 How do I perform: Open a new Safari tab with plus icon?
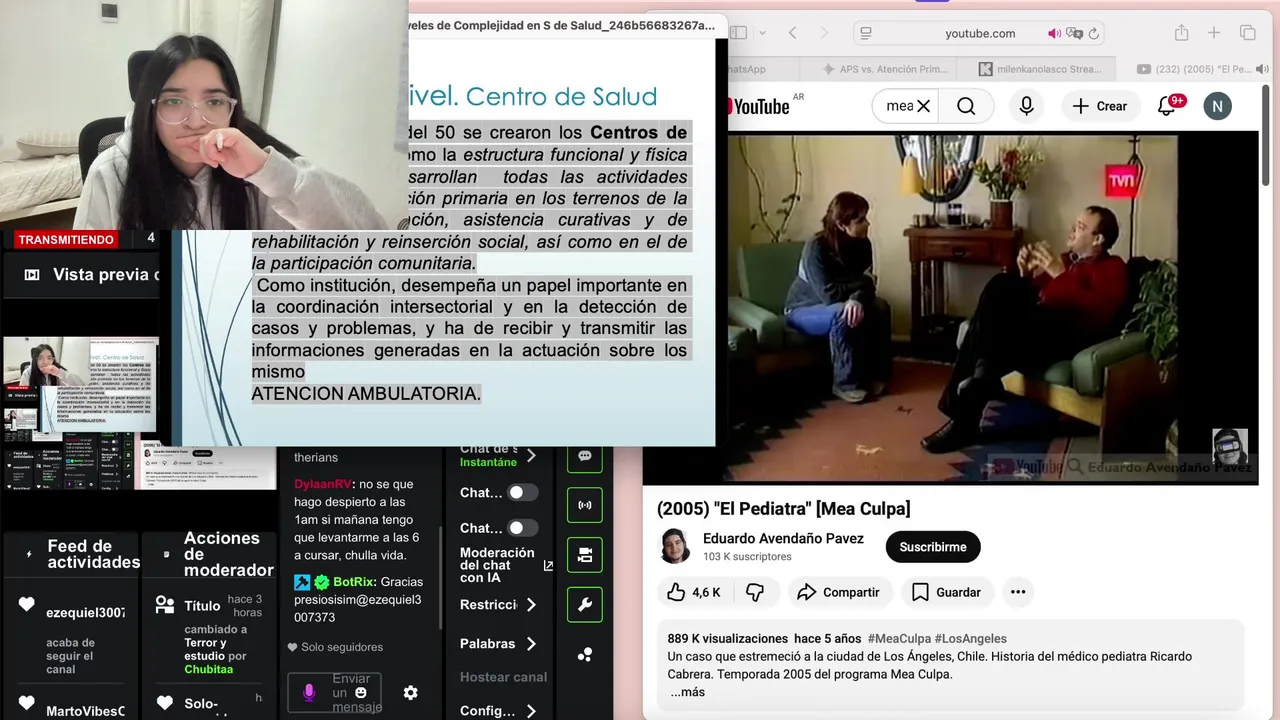tap(1214, 33)
